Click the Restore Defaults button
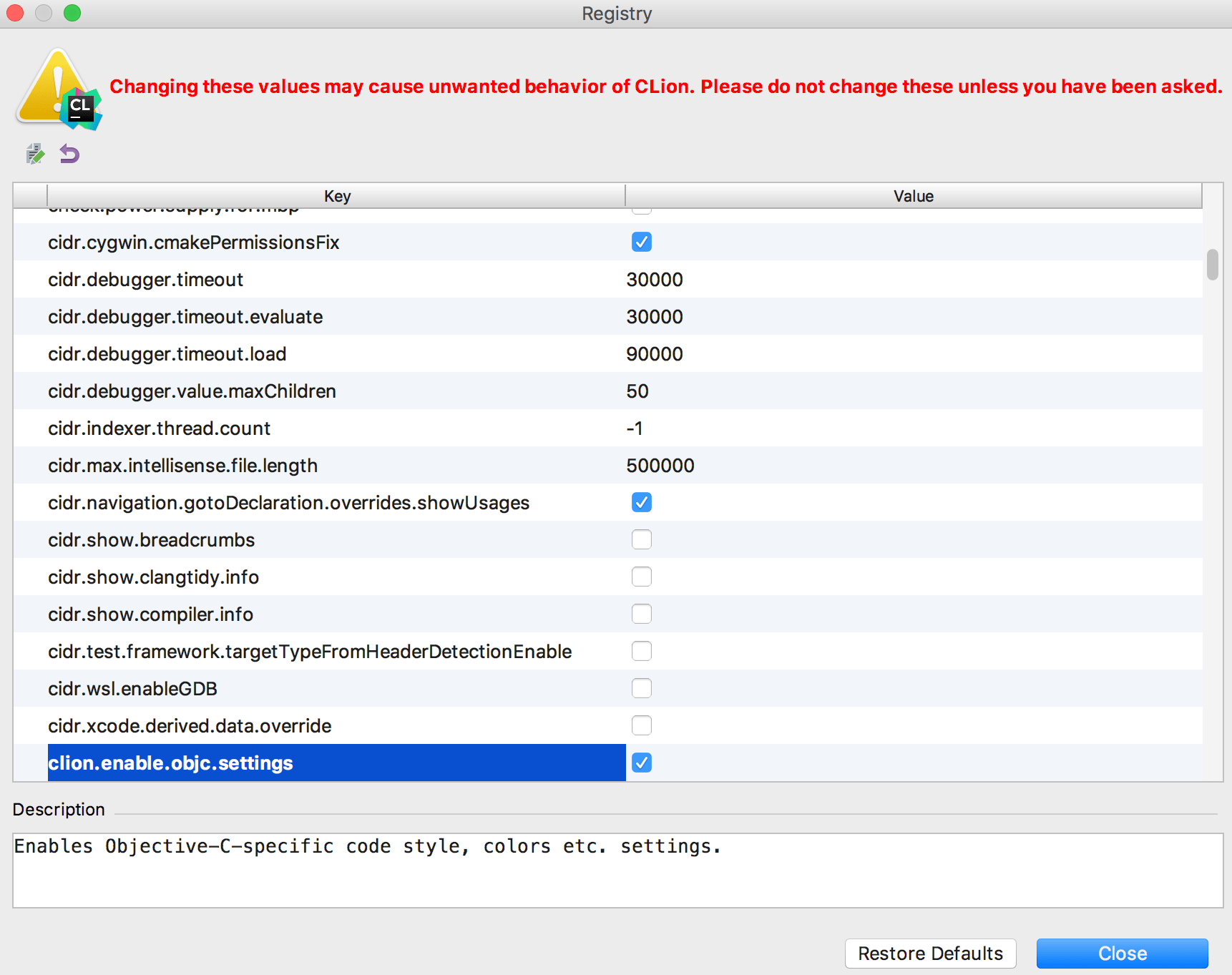Viewport: 1232px width, 975px height. [x=930, y=954]
